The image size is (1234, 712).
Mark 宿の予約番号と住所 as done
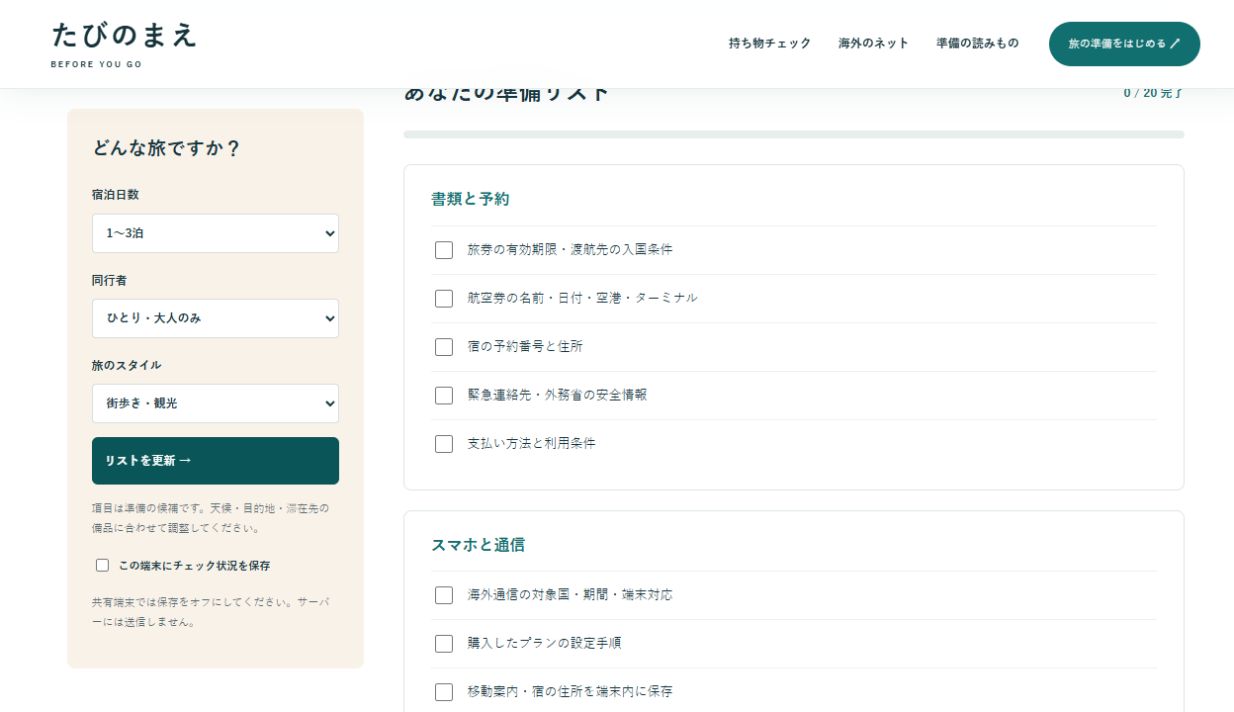click(x=444, y=347)
